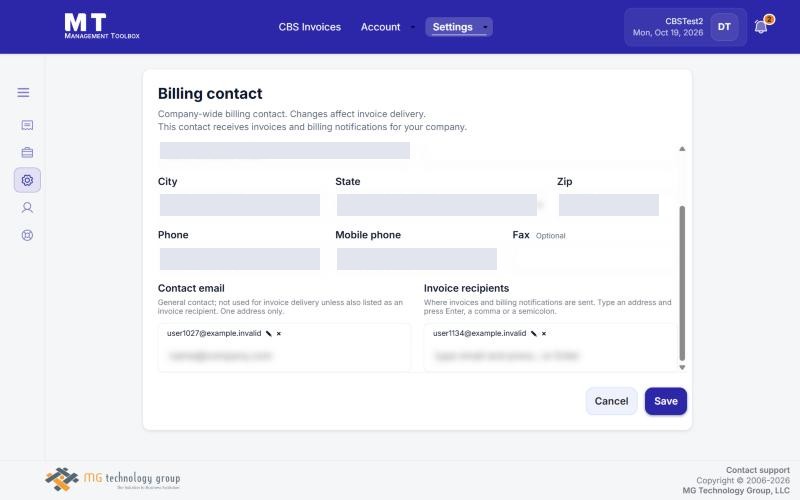Click the DT user avatar
Screen dimensions: 800x500
(724, 27)
